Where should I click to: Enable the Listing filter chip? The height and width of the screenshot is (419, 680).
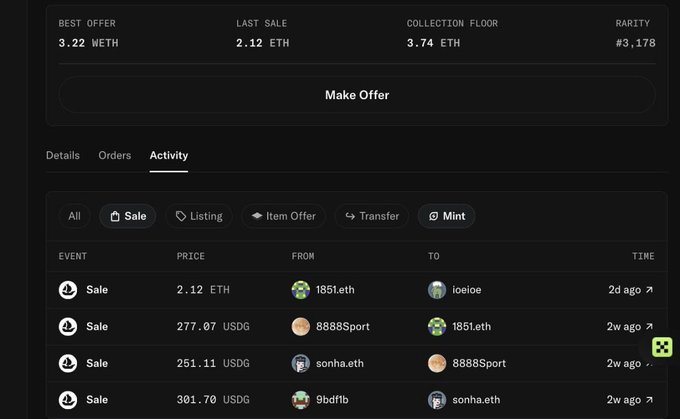(x=199, y=216)
